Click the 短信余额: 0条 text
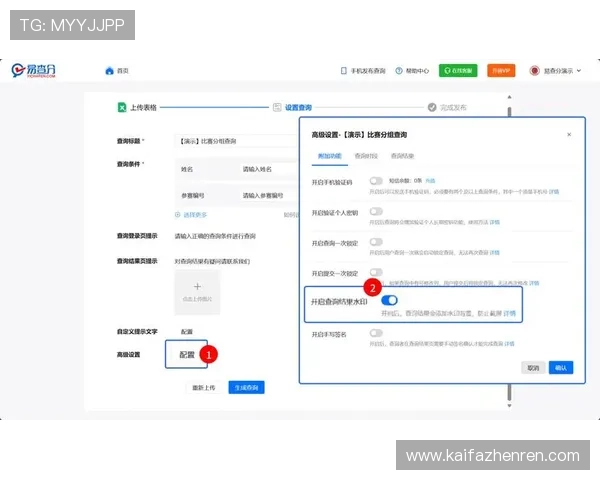The image size is (600, 480). point(405,181)
